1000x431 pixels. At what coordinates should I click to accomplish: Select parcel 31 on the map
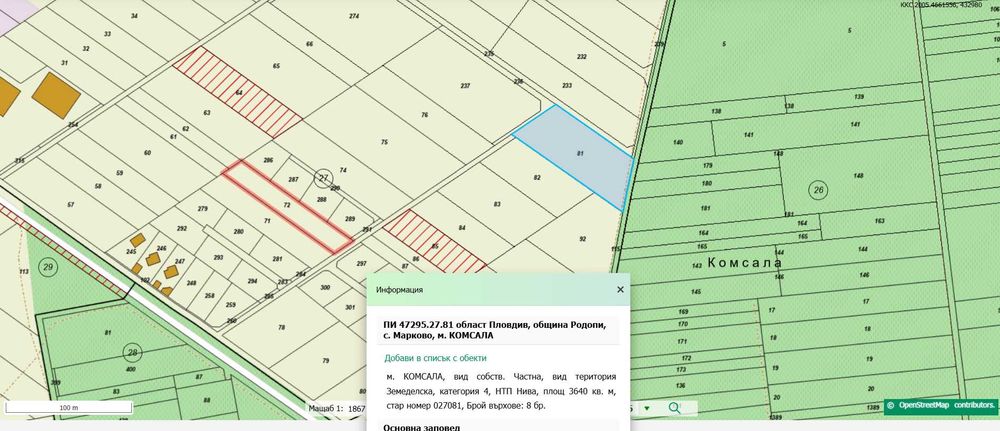click(64, 62)
